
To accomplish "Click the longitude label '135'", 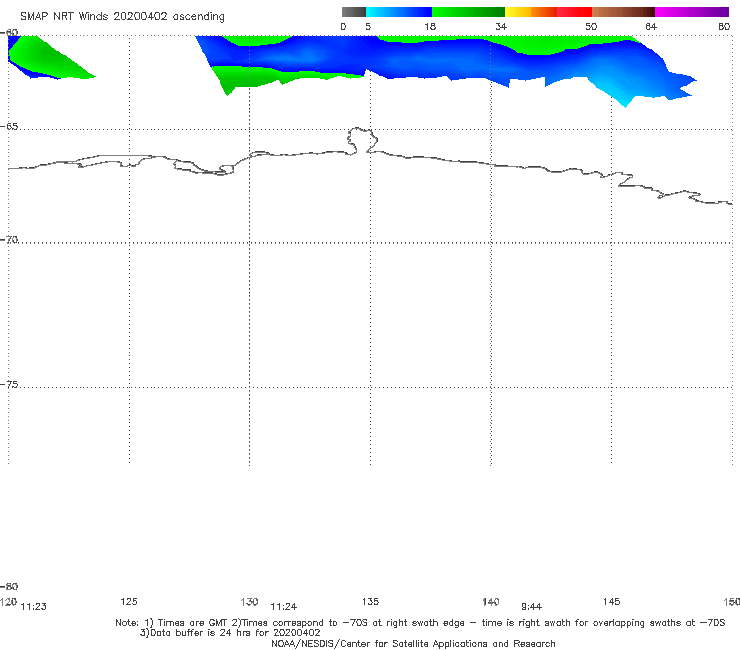I will click(x=370, y=601).
